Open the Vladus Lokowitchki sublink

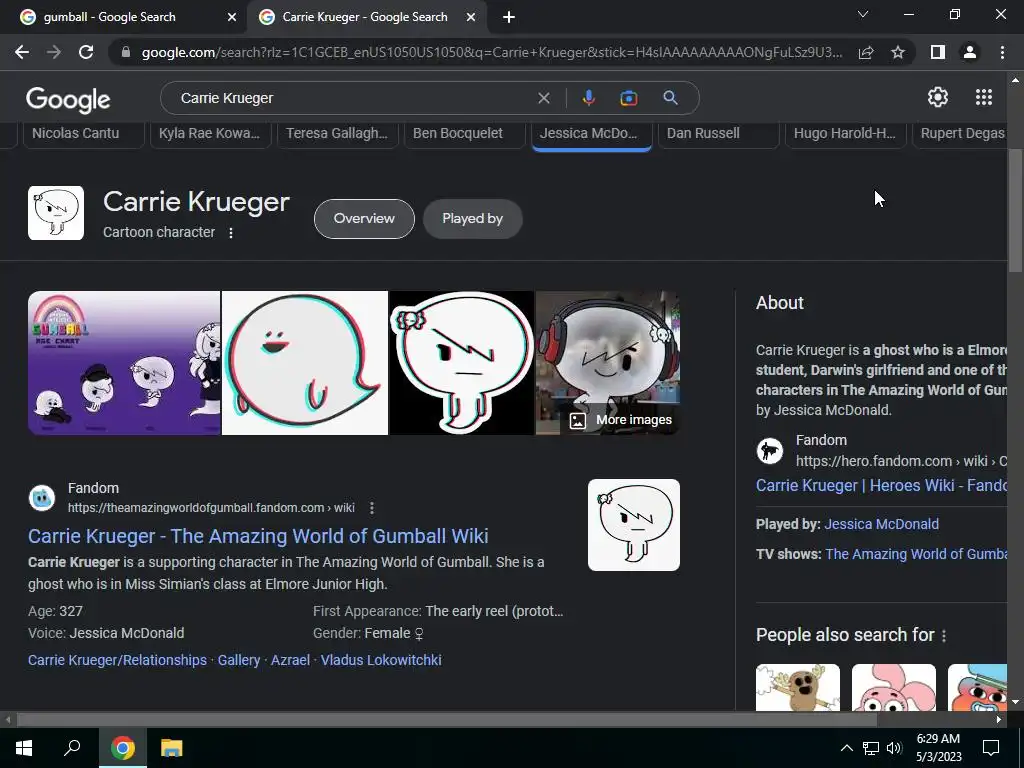381,660
